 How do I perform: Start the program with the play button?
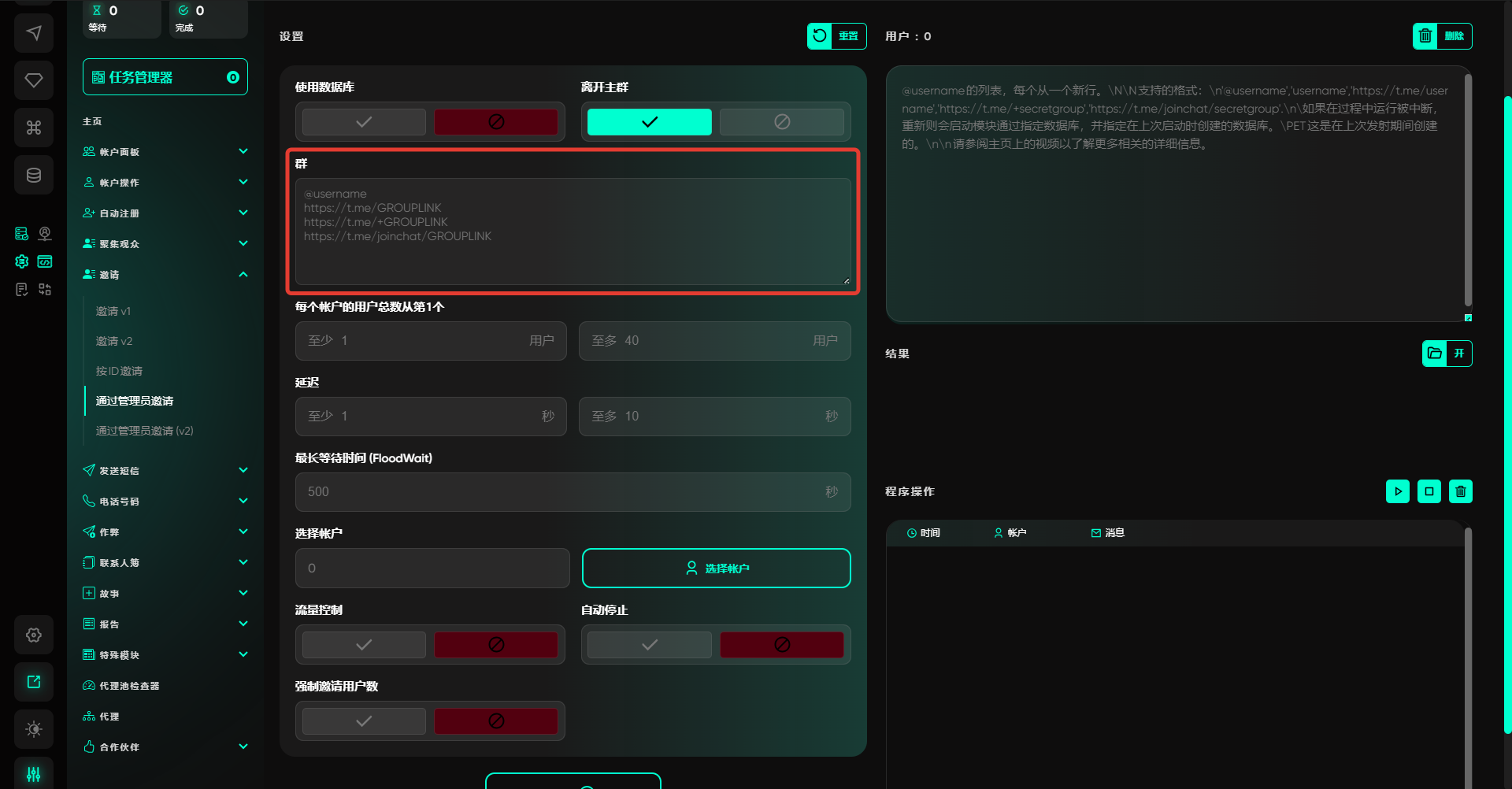1397,491
